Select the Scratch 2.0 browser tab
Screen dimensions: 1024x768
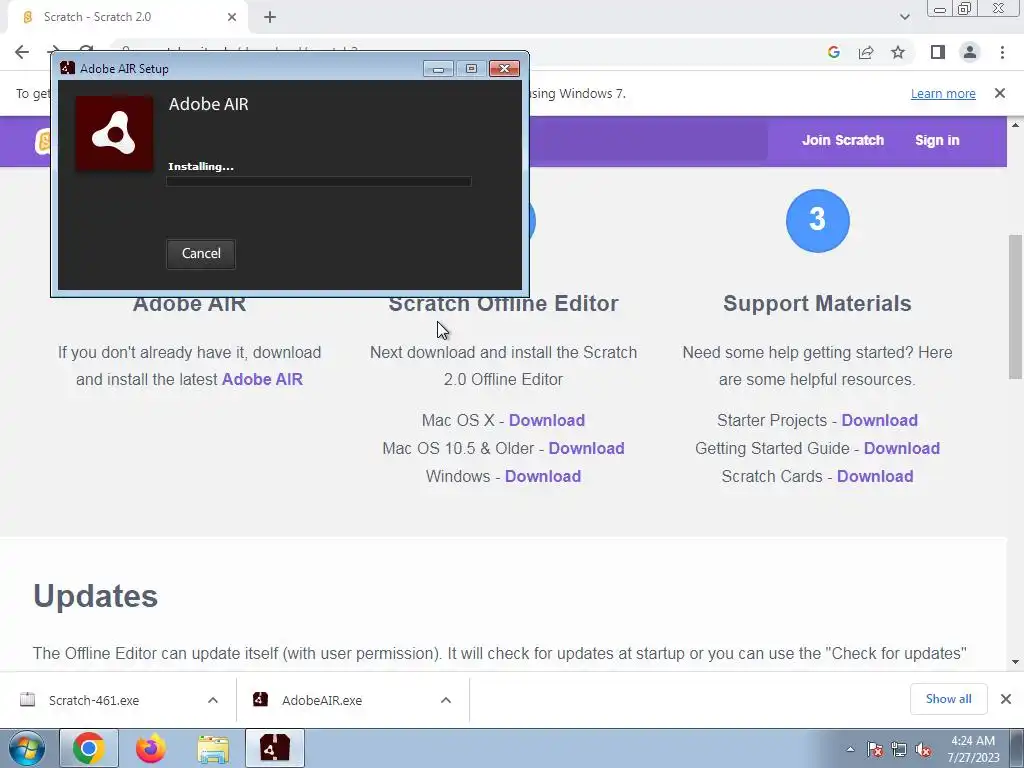[128, 17]
